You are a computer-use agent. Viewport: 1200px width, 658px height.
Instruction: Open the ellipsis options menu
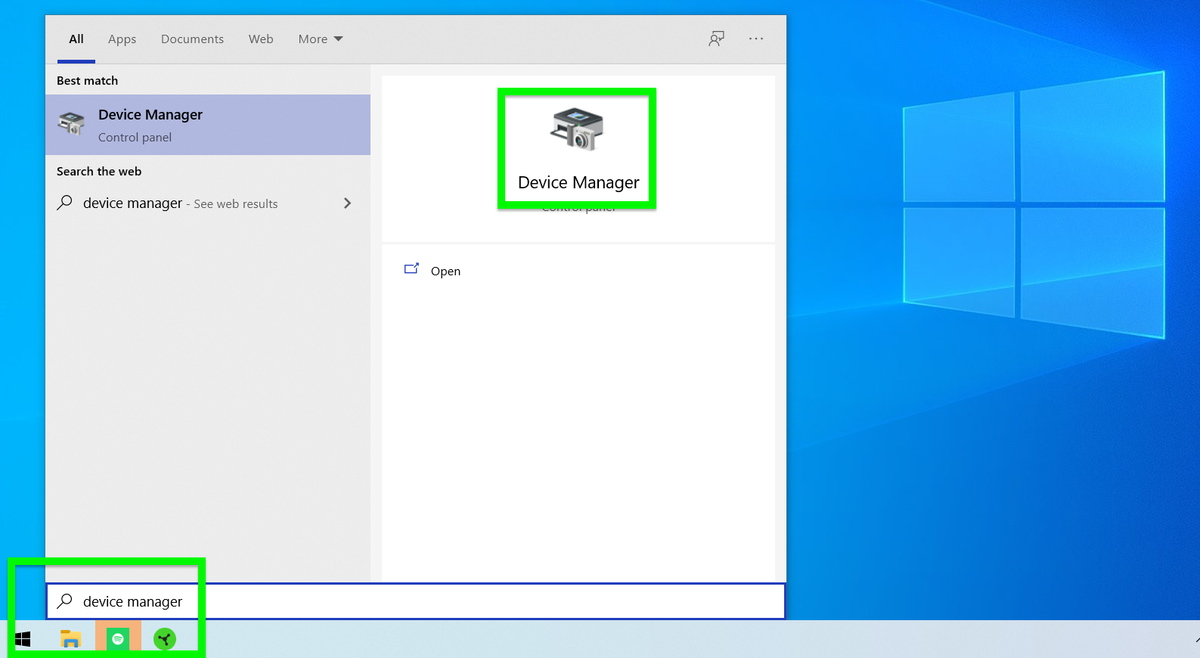tap(755, 38)
